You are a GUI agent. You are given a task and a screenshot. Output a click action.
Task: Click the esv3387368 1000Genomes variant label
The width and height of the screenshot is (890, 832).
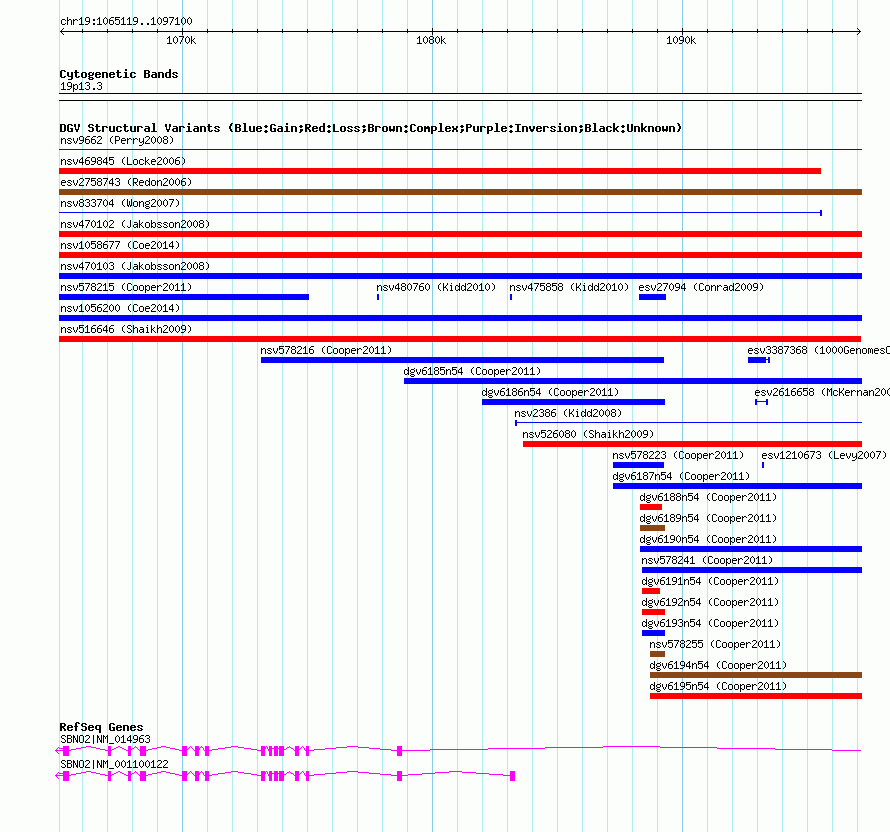[x=818, y=350]
